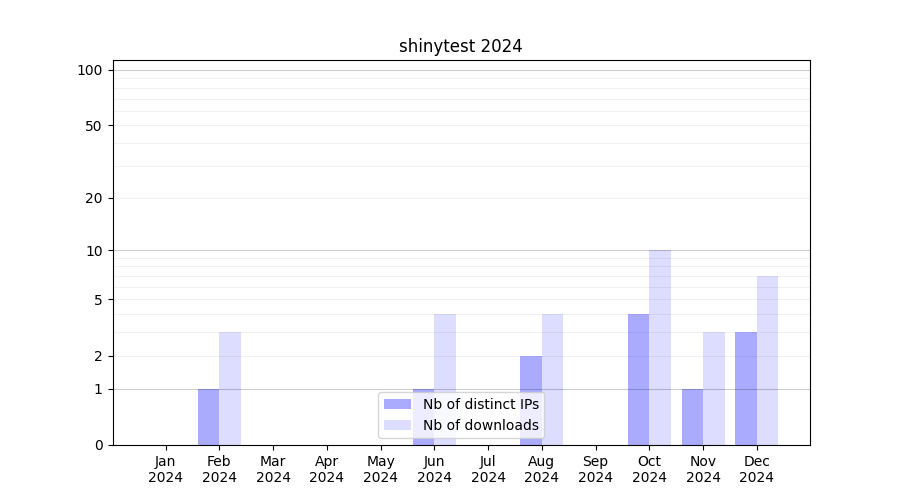The height and width of the screenshot is (500, 900).
Task: Click the 'shinytest 2024' chart title
Action: coord(460,46)
